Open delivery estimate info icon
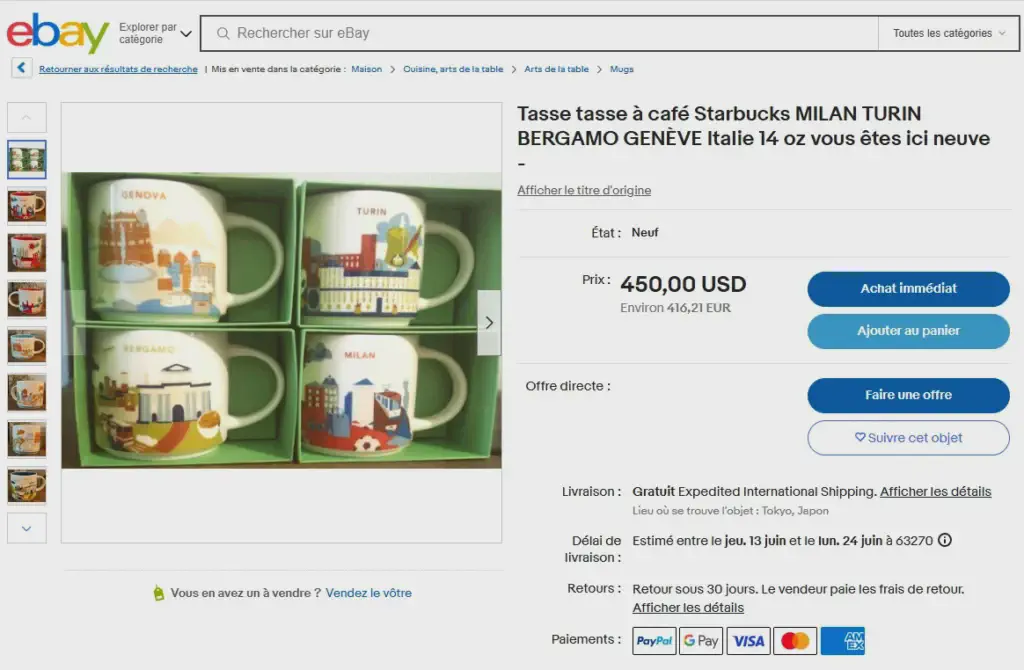 tap(944, 540)
